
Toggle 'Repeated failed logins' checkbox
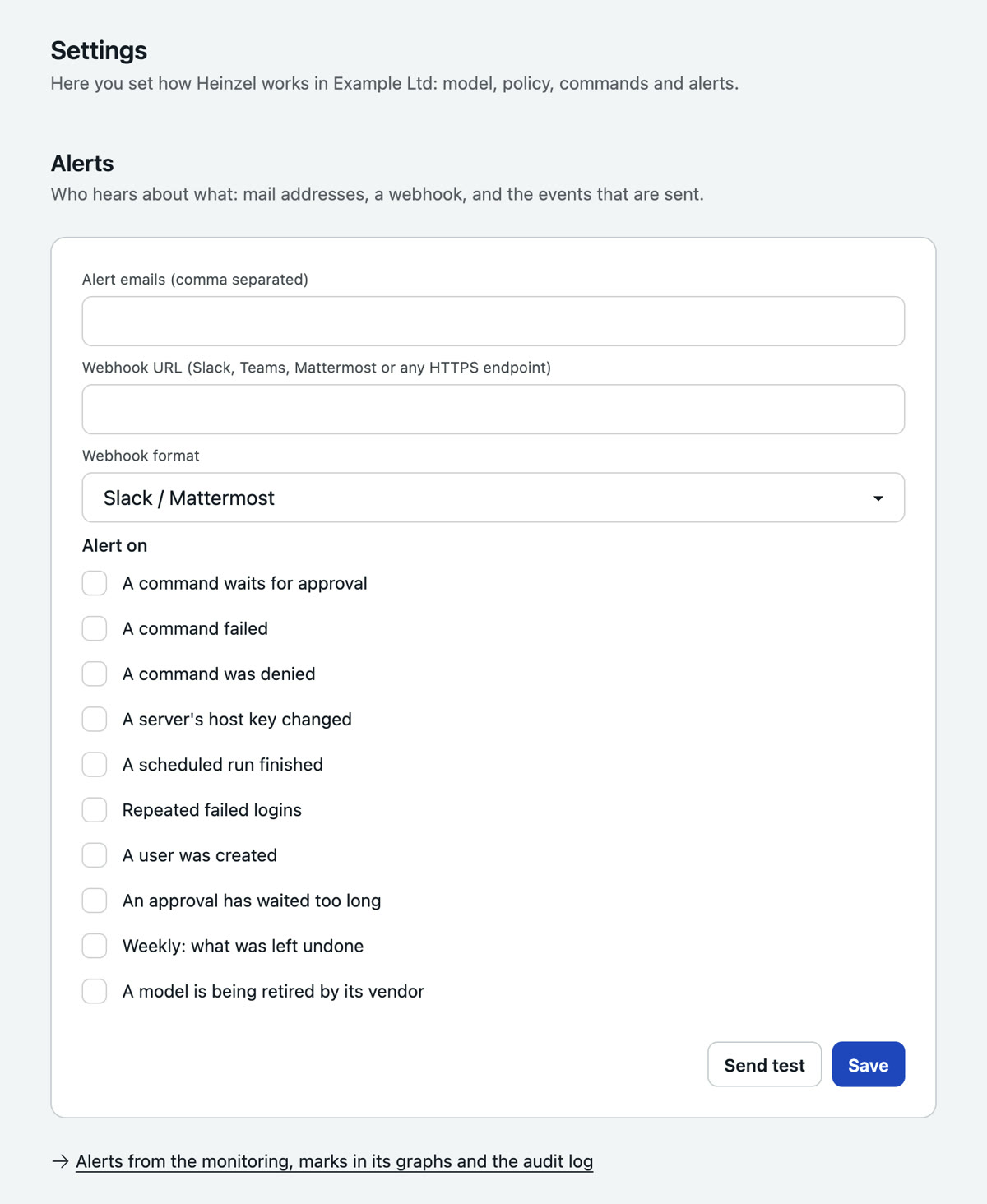95,809
